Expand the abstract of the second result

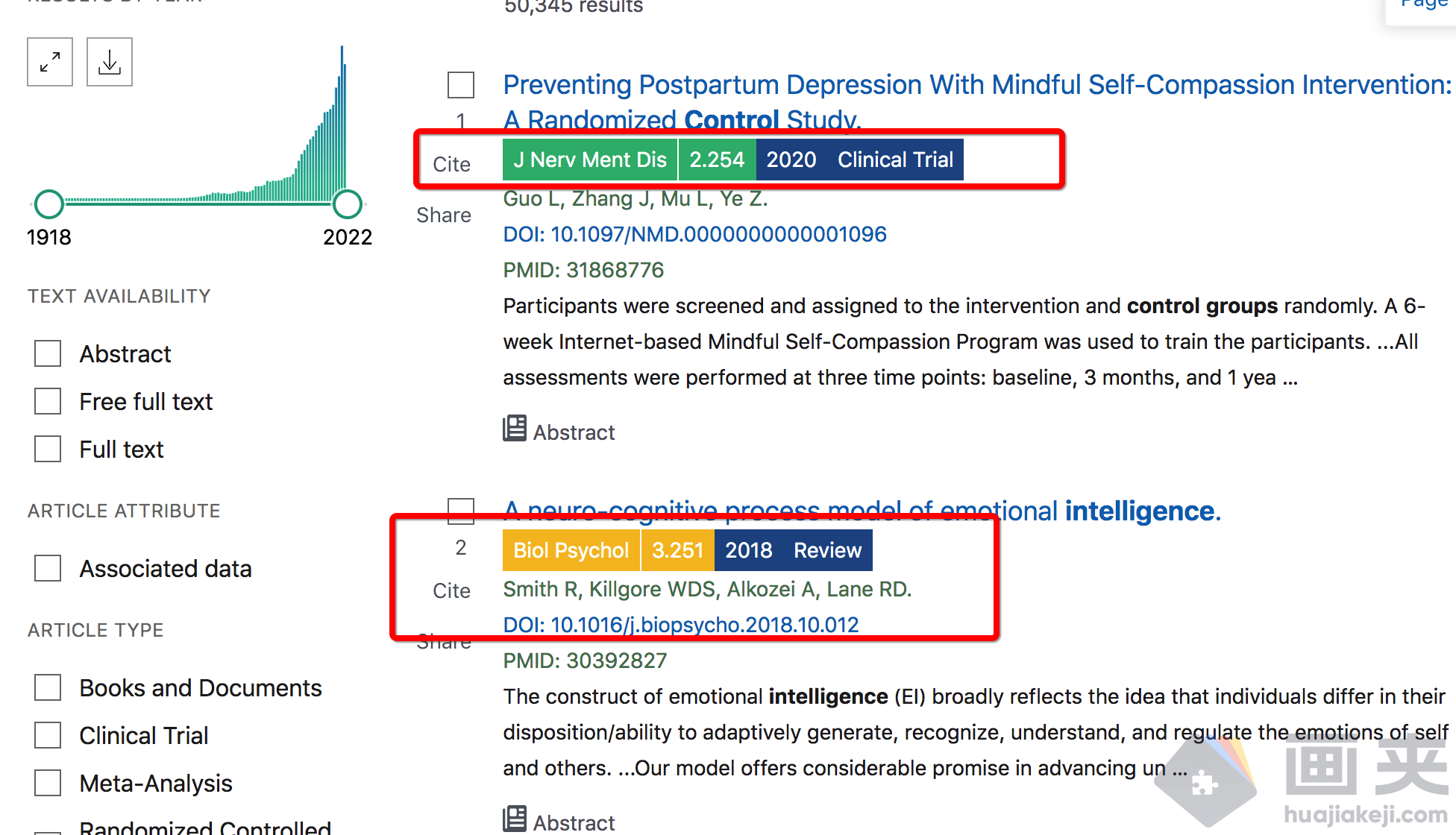[x=558, y=821]
